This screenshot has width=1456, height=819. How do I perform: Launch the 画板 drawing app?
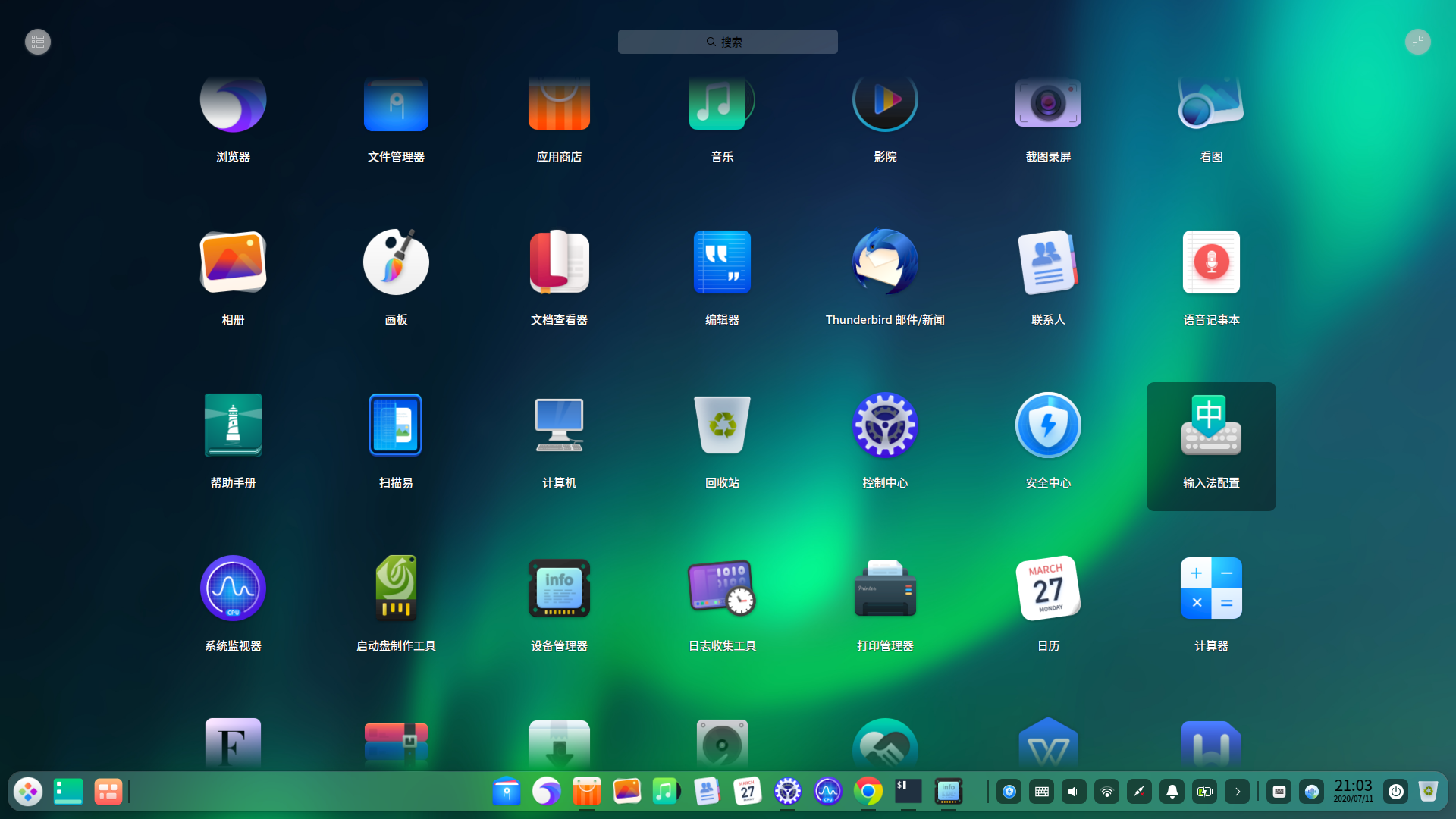[396, 262]
